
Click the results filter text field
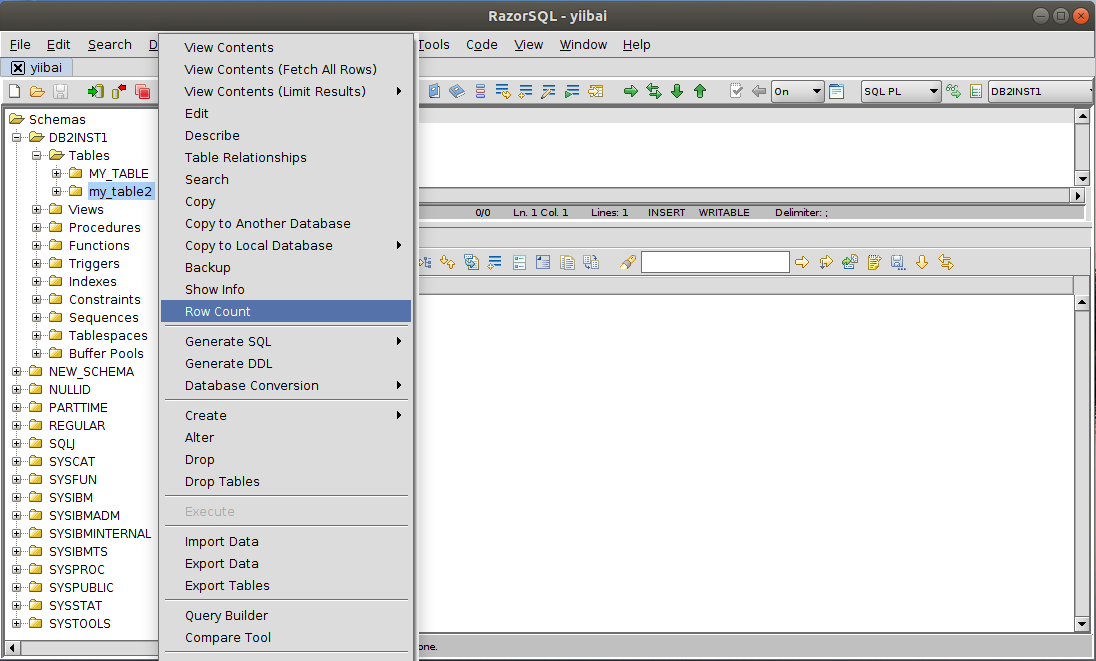click(715, 262)
